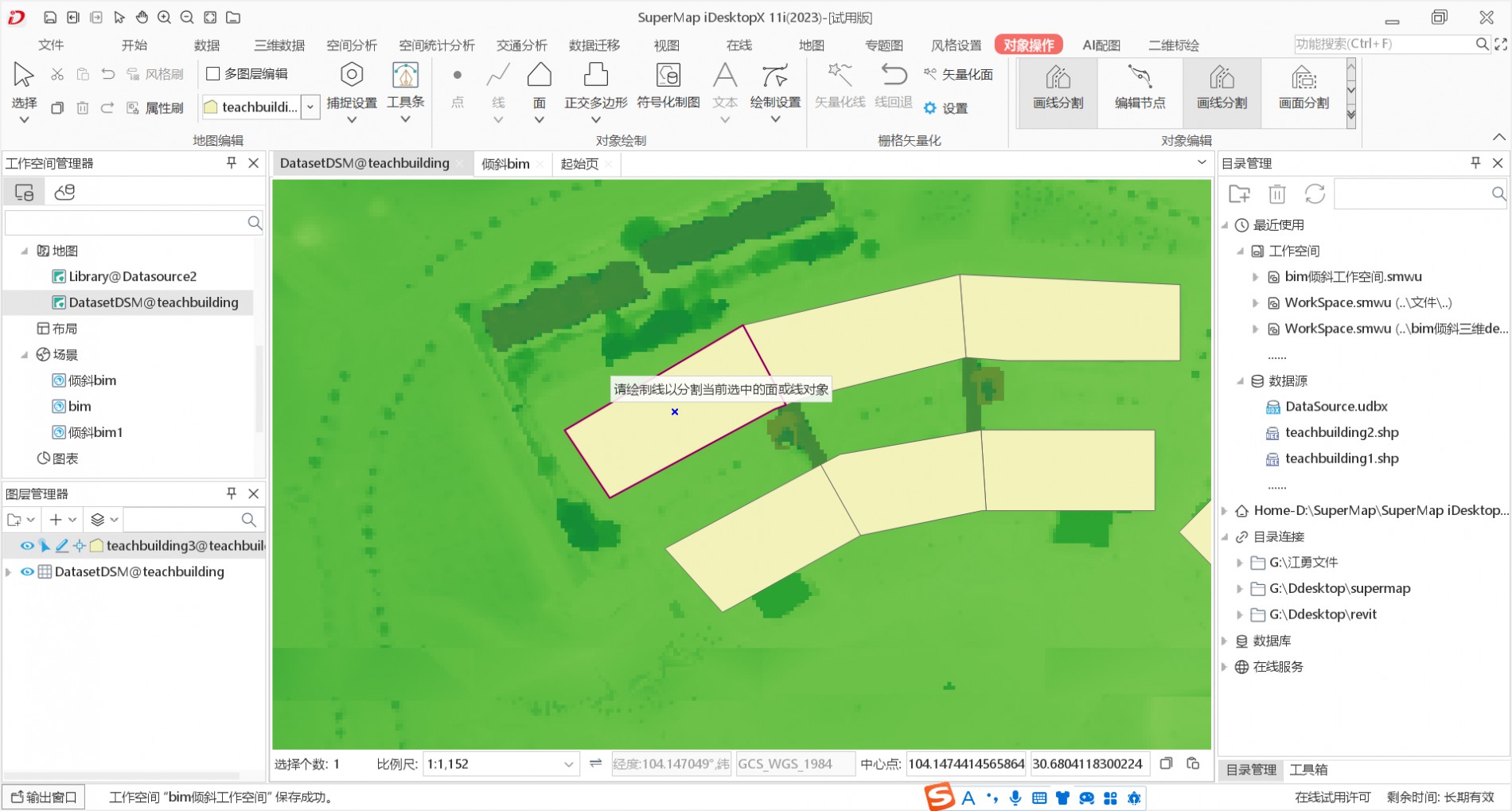Click the Sogou input method S icon

(939, 796)
